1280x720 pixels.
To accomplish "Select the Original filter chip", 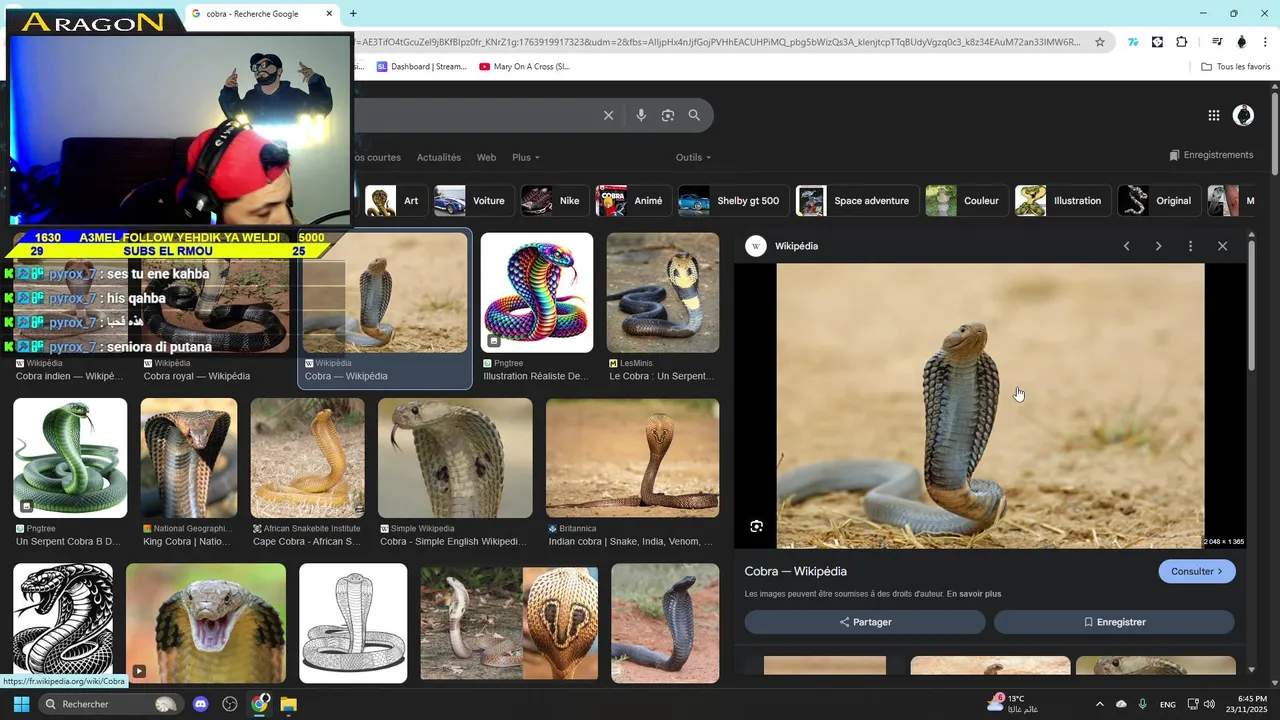I will [x=1158, y=201].
